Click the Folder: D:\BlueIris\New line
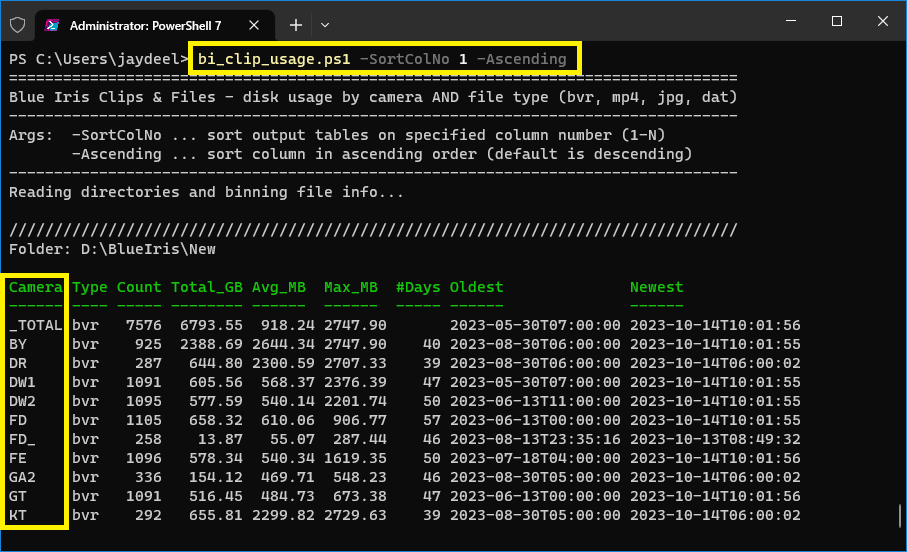 point(112,249)
